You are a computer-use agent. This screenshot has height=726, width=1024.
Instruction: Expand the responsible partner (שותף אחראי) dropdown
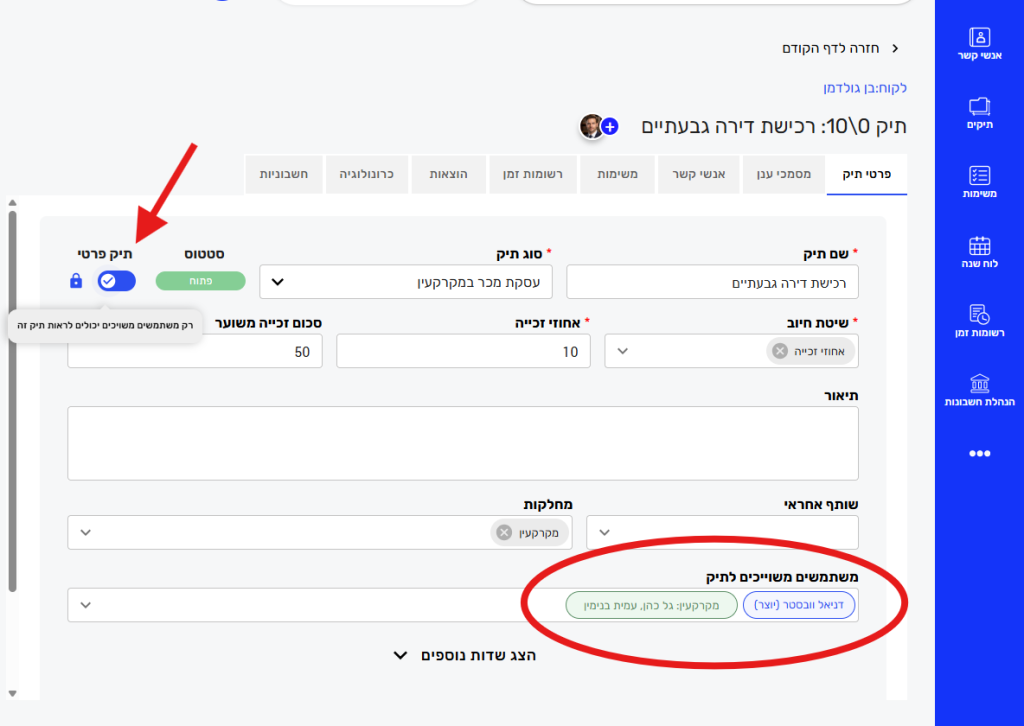[x=722, y=532]
